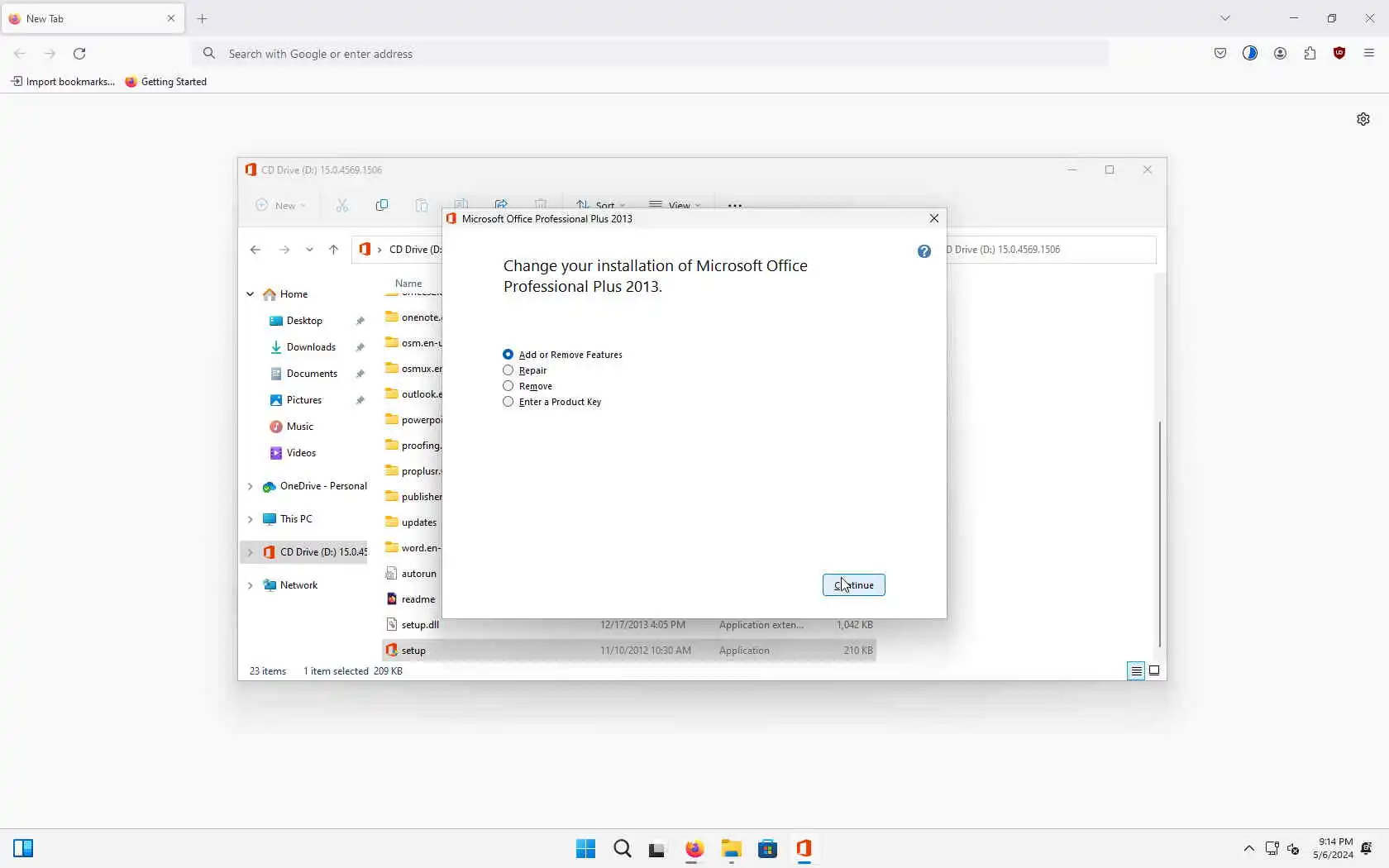This screenshot has height=868, width=1389.
Task: Click the Paste icon in File Explorer toolbar
Action: click(422, 205)
